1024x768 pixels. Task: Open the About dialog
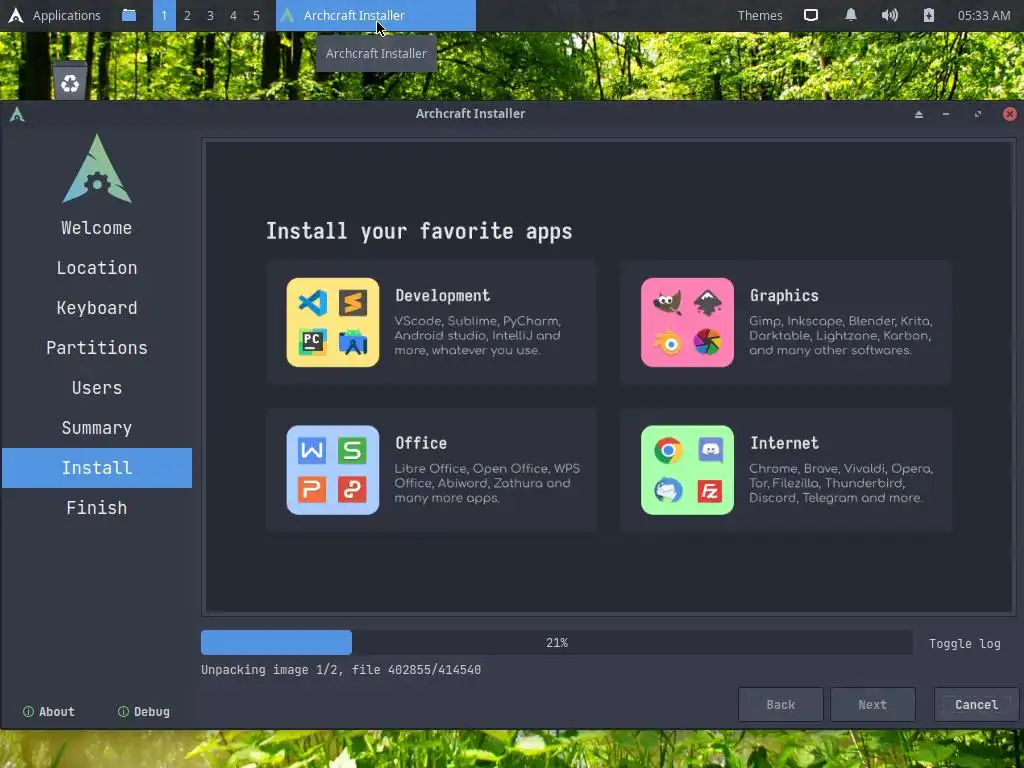tap(49, 712)
